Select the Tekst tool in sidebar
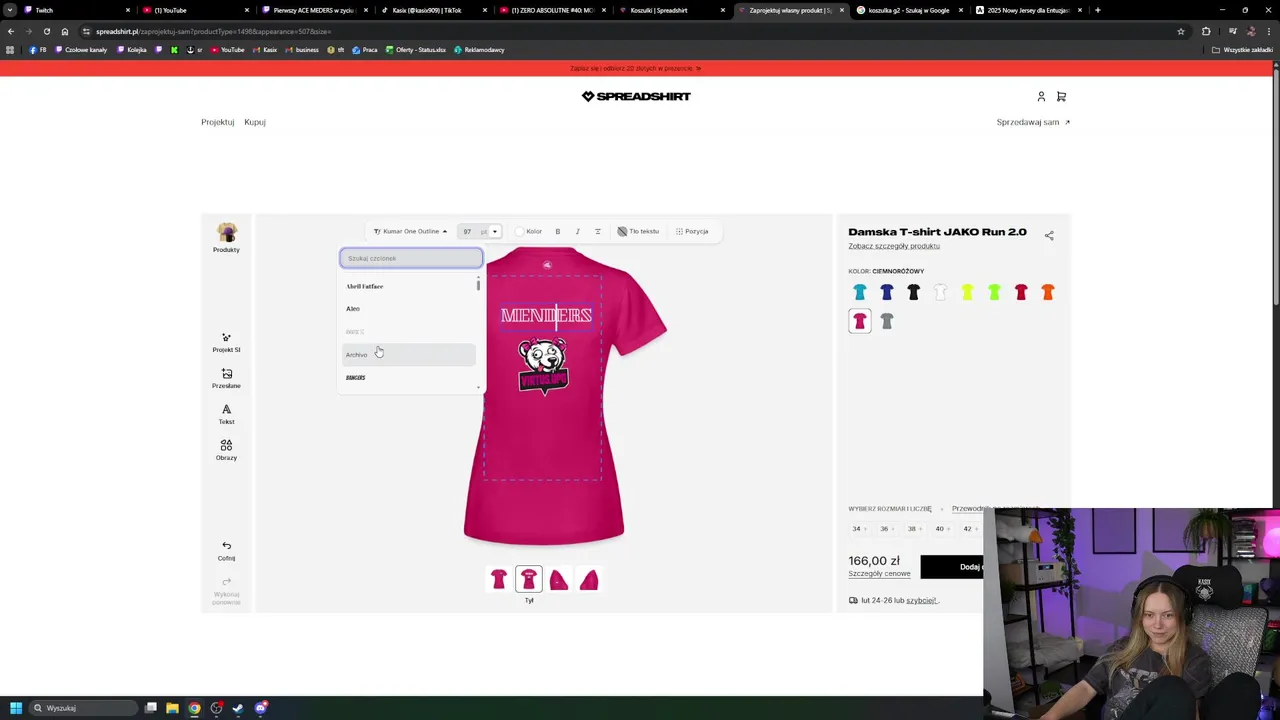The image size is (1280, 720). [x=226, y=414]
